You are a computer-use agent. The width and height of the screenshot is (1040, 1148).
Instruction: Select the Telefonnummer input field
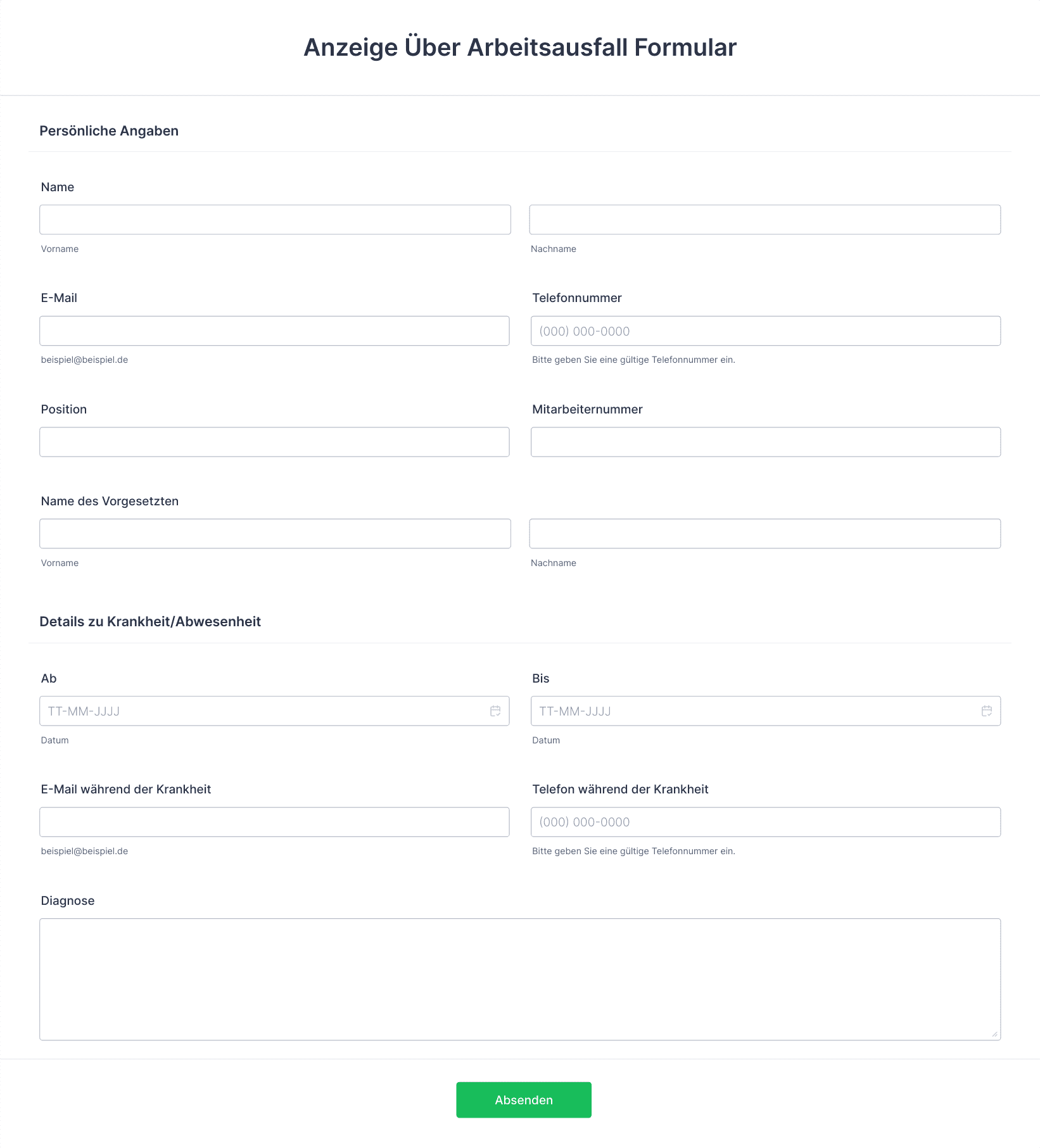[x=766, y=331]
